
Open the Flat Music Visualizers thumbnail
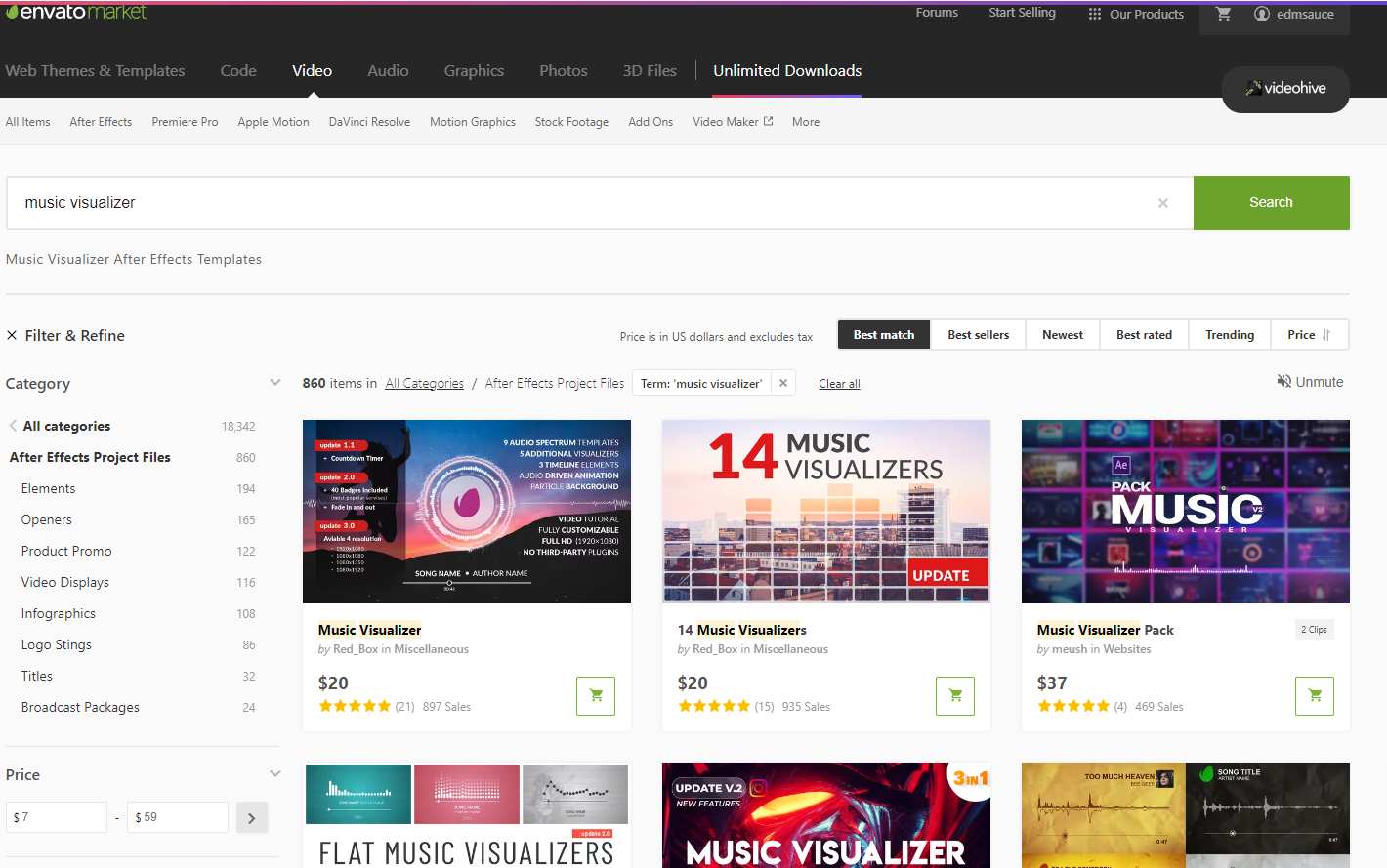[x=466, y=815]
